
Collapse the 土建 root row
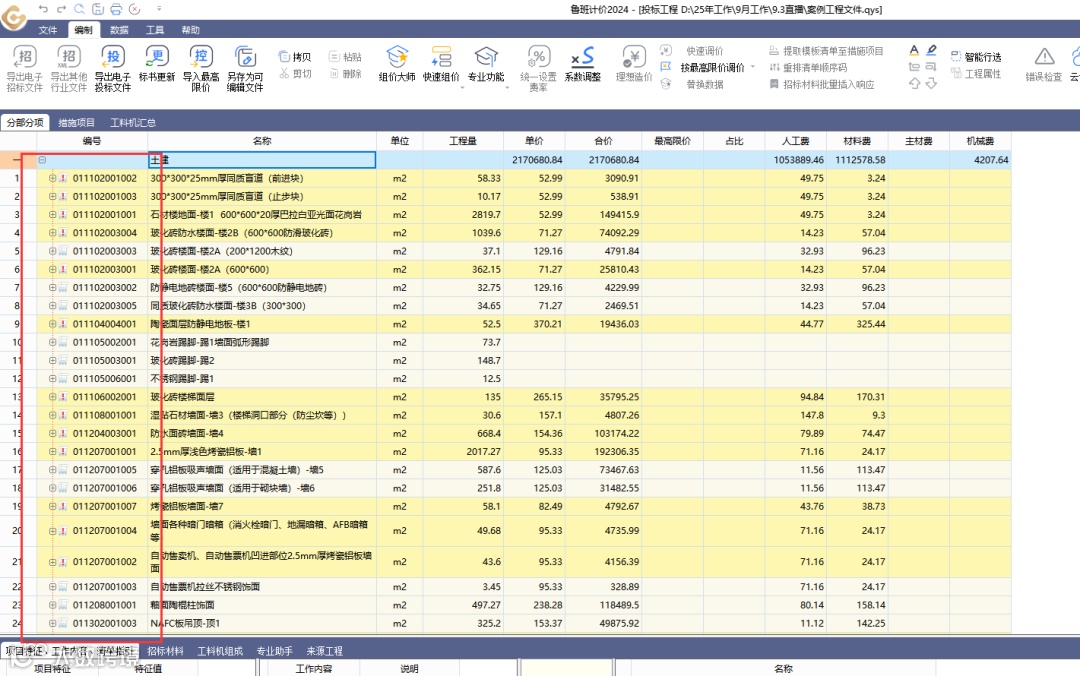point(42,160)
